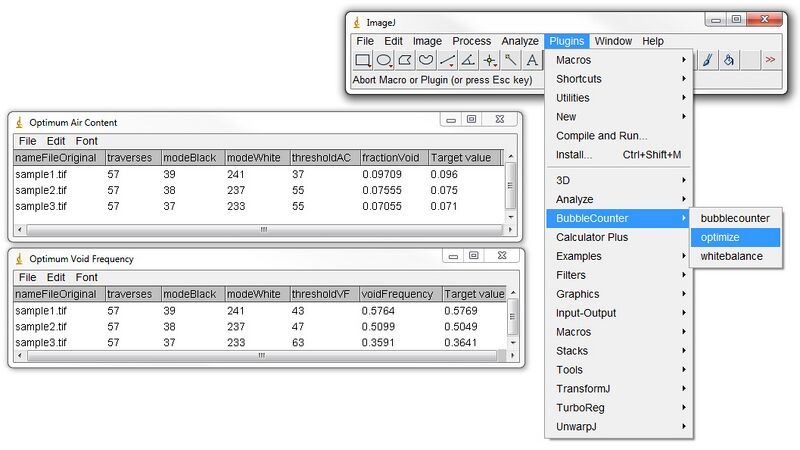Select the Polygon selection tool
The image size is (800, 450).
point(405,60)
